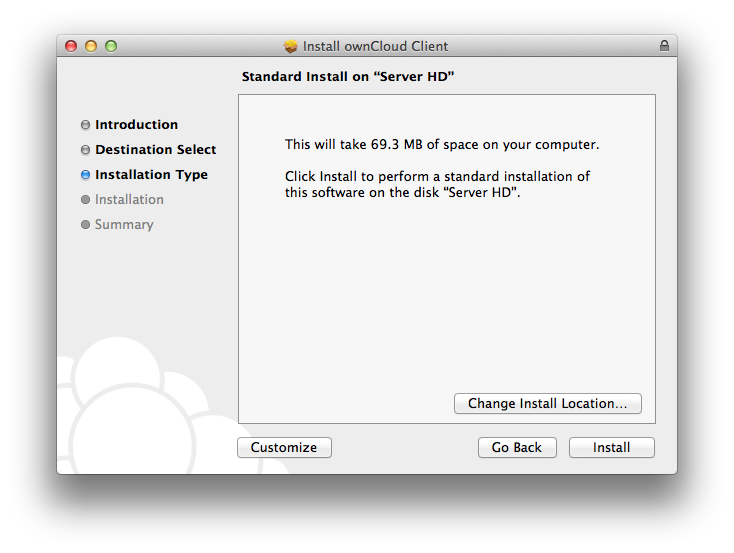Screen dimensions: 734x553
Task: Click the window title Install ownCloud Client
Action: point(375,46)
